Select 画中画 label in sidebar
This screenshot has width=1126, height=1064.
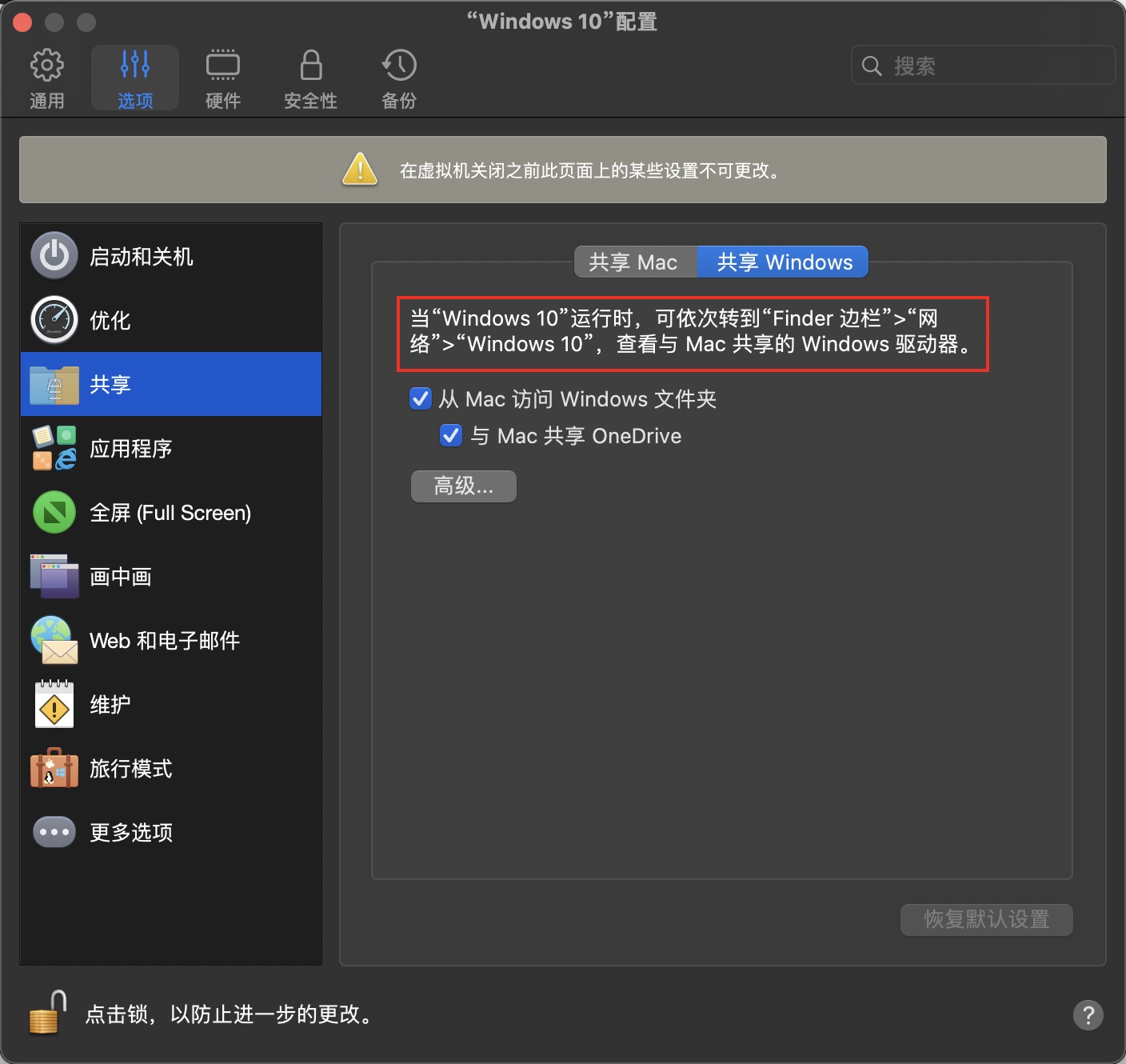[121, 577]
